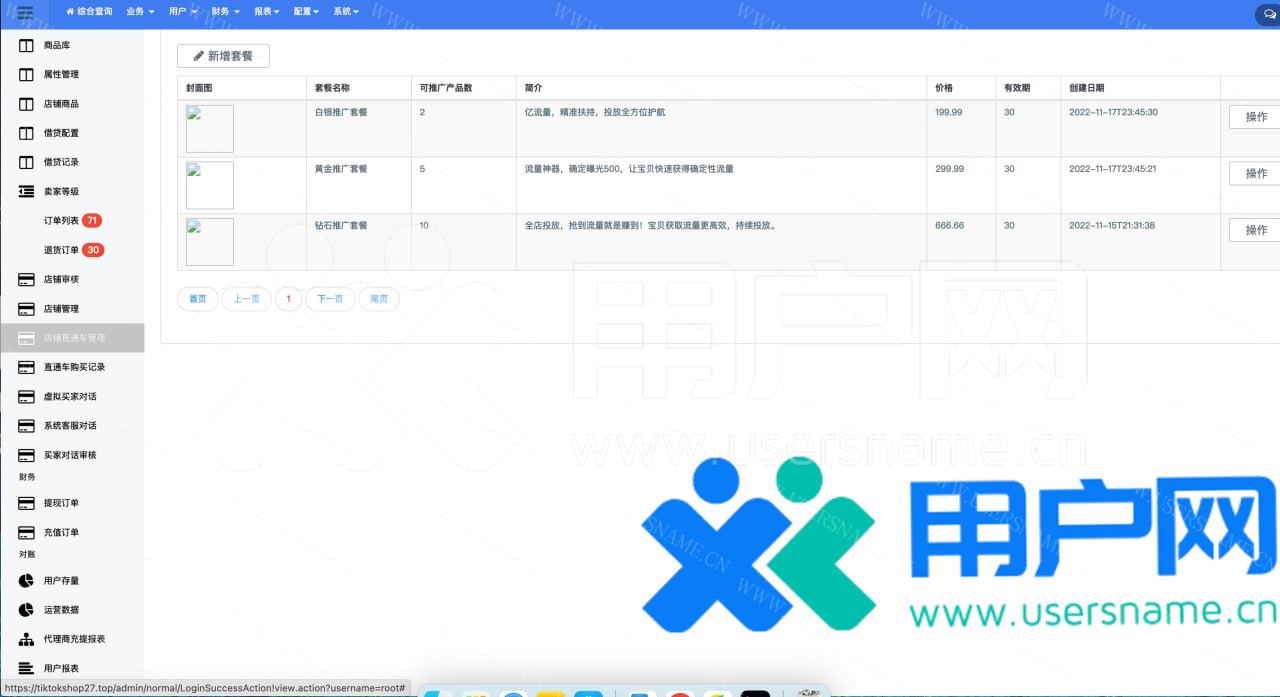Select the 卖家等级 sidebar icon
This screenshot has height=697, width=1280.
tap(26, 191)
